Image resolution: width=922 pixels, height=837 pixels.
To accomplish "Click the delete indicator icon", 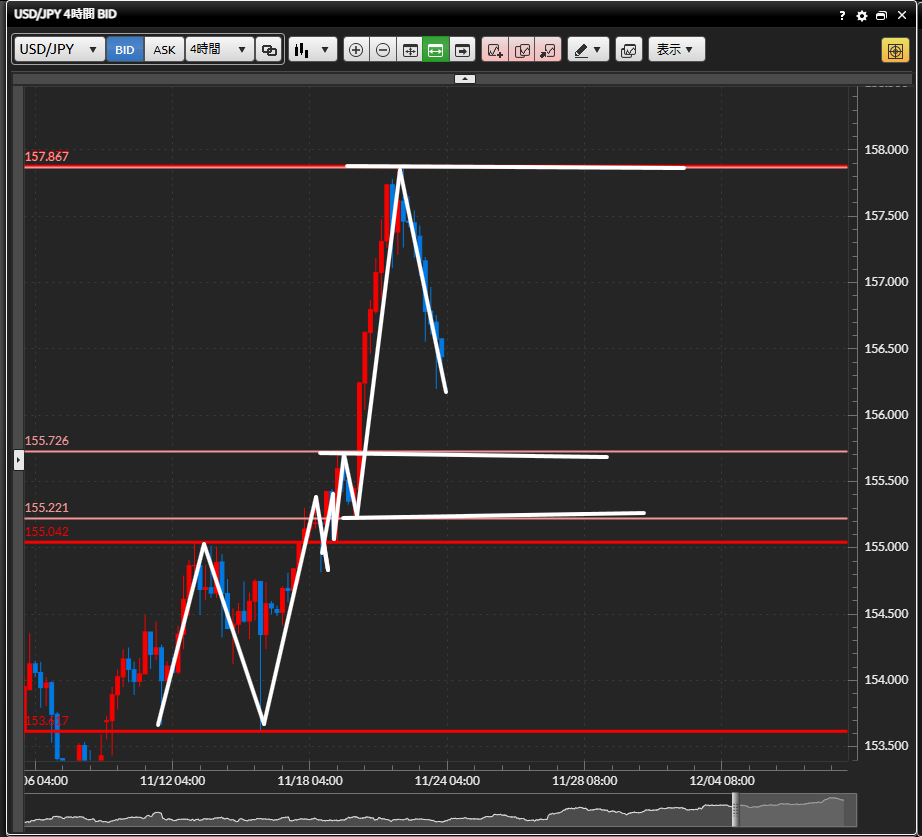I will (548, 50).
